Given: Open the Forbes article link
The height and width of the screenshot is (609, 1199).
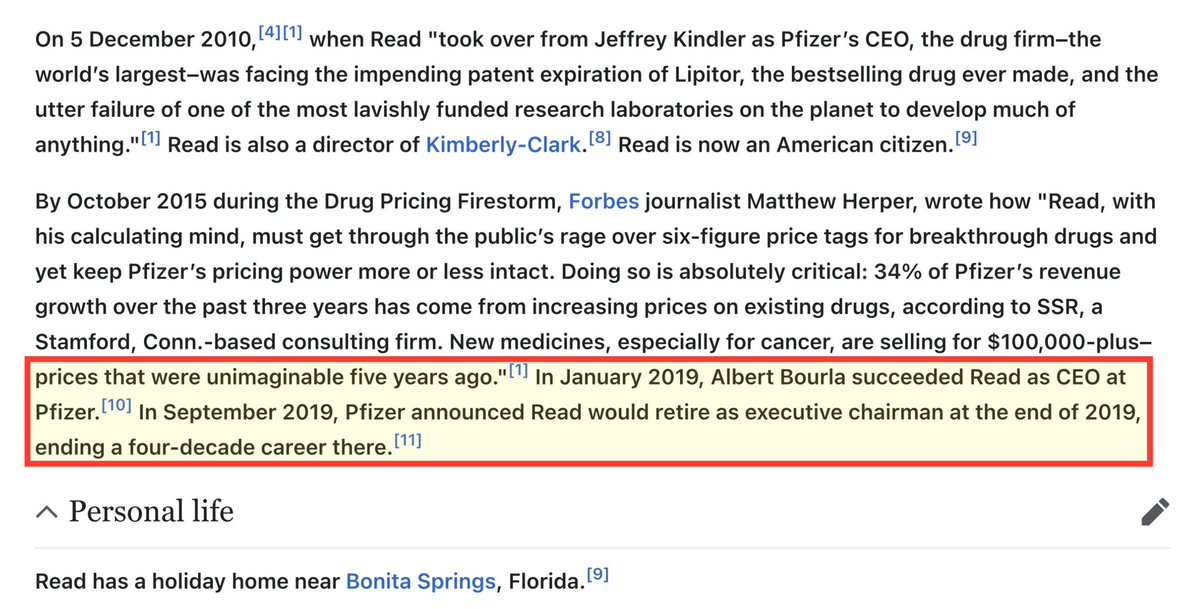Looking at the screenshot, I should (x=603, y=203).
